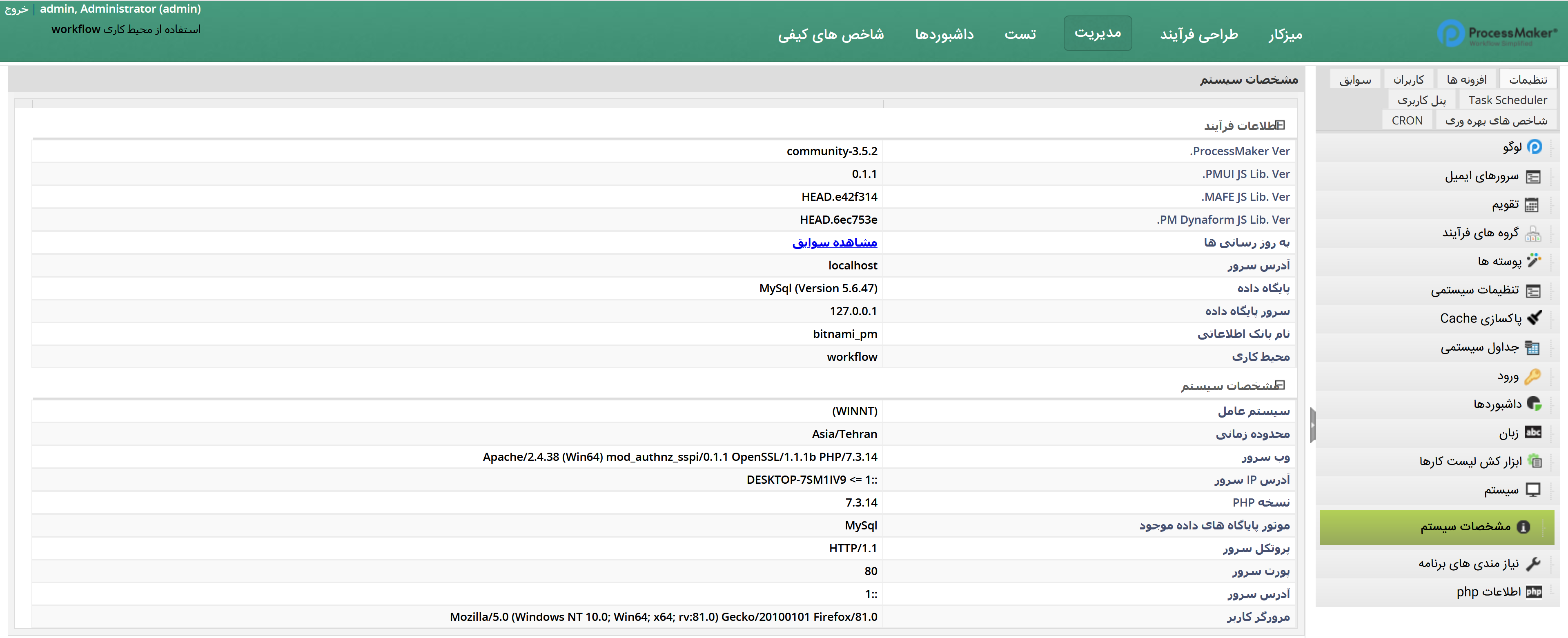Screen dimensions: 1568x638
Task: Click the ProcessMaker logo icon
Action: (1450, 33)
